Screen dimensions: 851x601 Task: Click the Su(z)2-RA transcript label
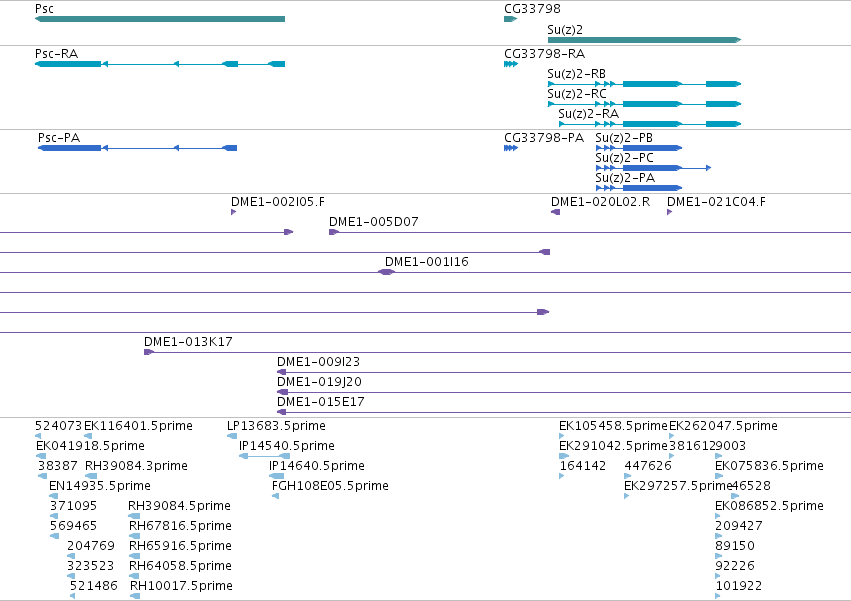[x=588, y=114]
